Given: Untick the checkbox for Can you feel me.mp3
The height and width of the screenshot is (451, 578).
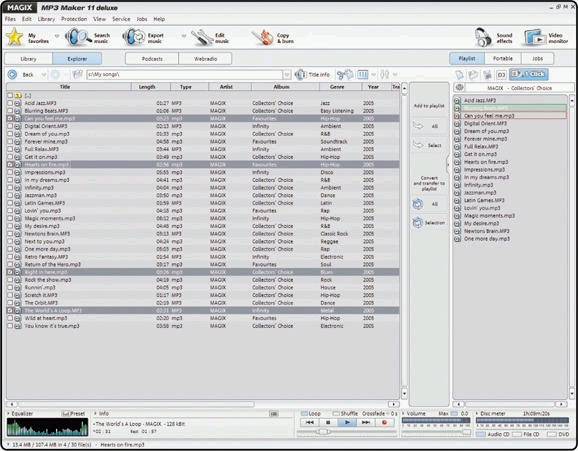Looking at the screenshot, I should click(x=10, y=118).
